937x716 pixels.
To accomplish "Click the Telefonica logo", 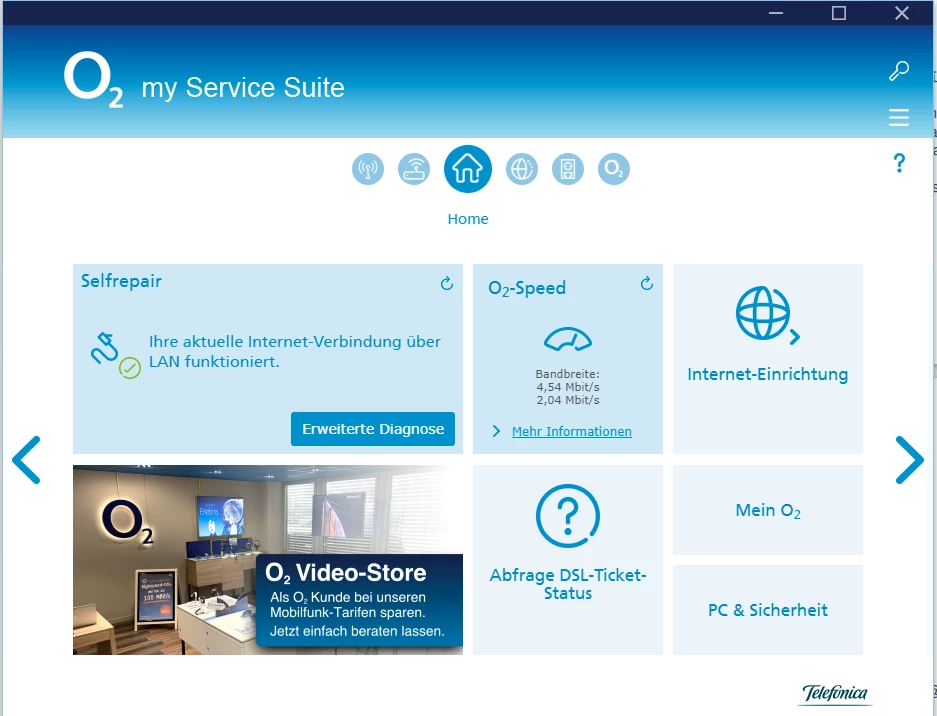I will [834, 693].
